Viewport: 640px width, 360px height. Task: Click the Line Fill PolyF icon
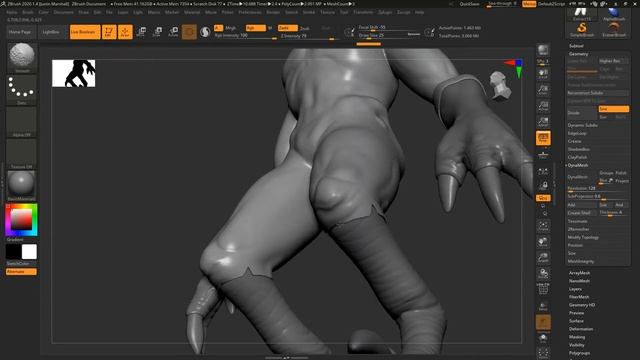click(x=543, y=289)
